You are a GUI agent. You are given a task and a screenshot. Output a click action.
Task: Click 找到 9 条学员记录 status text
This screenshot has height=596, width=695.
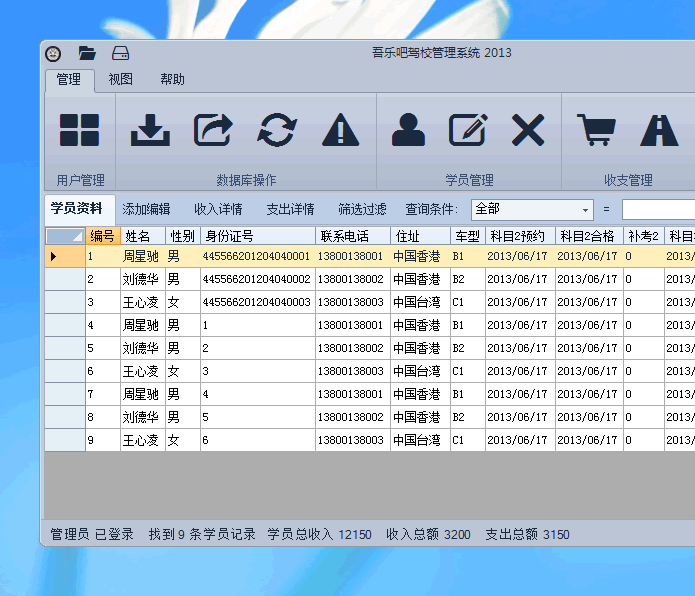(202, 534)
